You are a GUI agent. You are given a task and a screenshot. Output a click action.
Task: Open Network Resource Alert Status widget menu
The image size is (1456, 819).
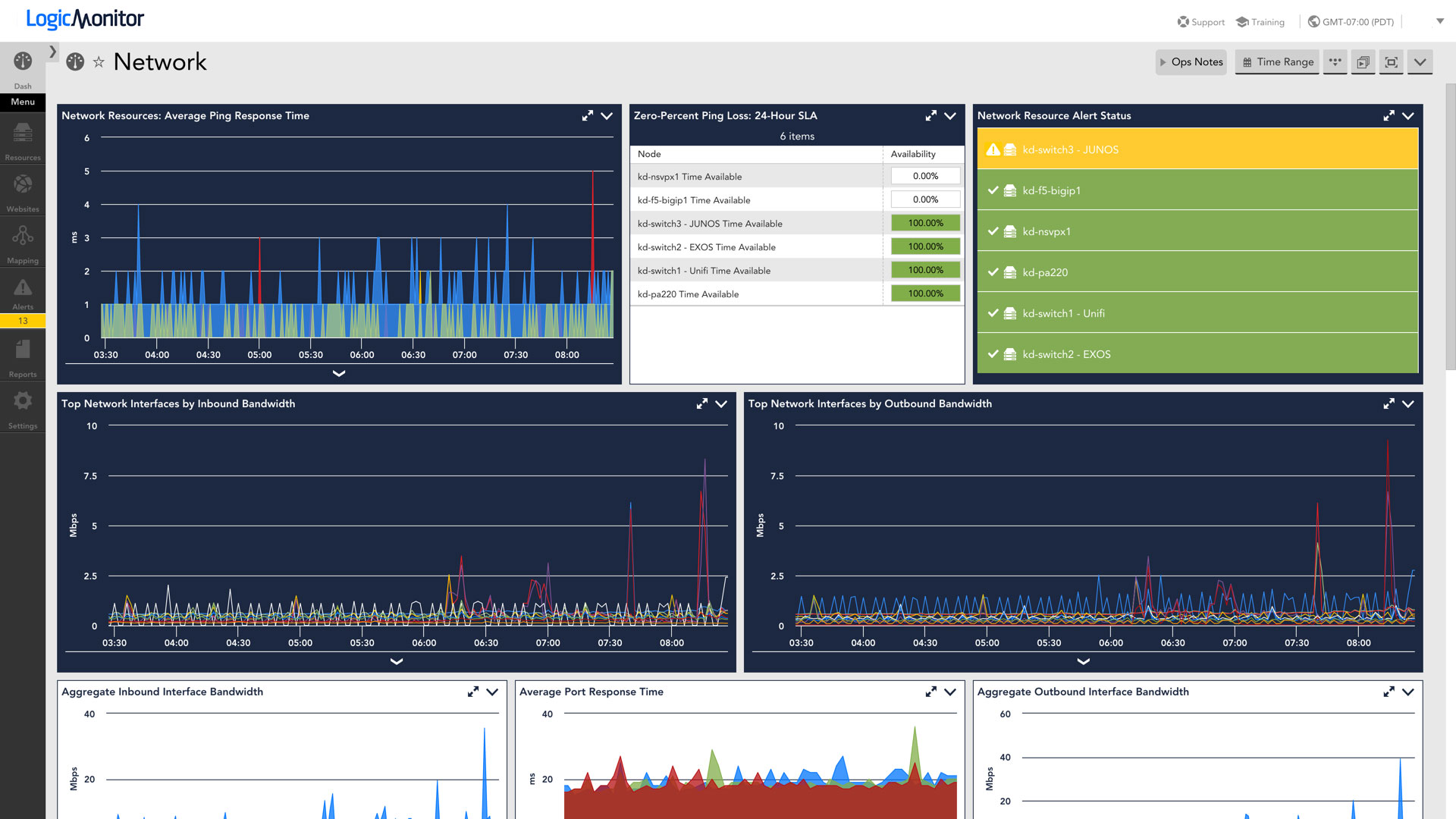(1408, 116)
